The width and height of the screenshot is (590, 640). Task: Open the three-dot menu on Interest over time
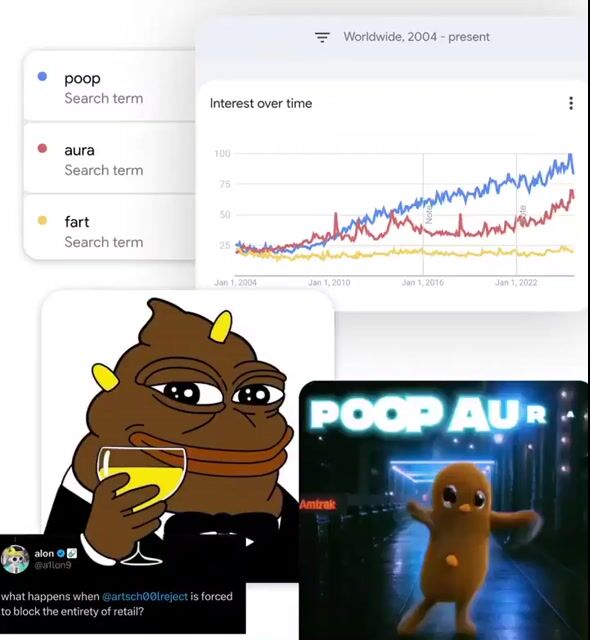coord(571,103)
